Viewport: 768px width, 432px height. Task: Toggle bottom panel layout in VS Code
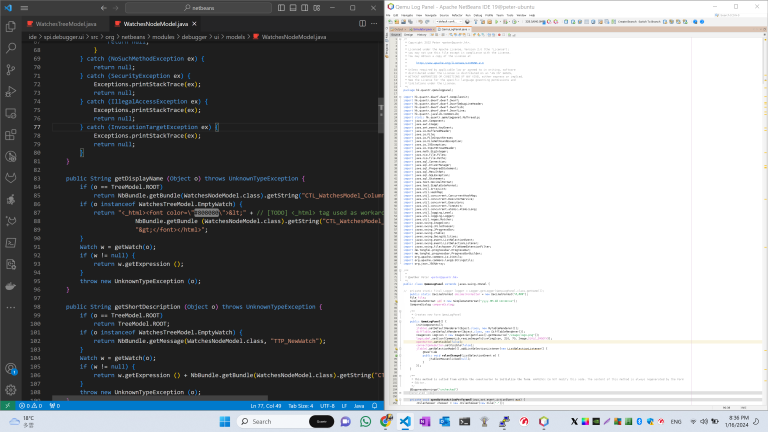point(293,8)
